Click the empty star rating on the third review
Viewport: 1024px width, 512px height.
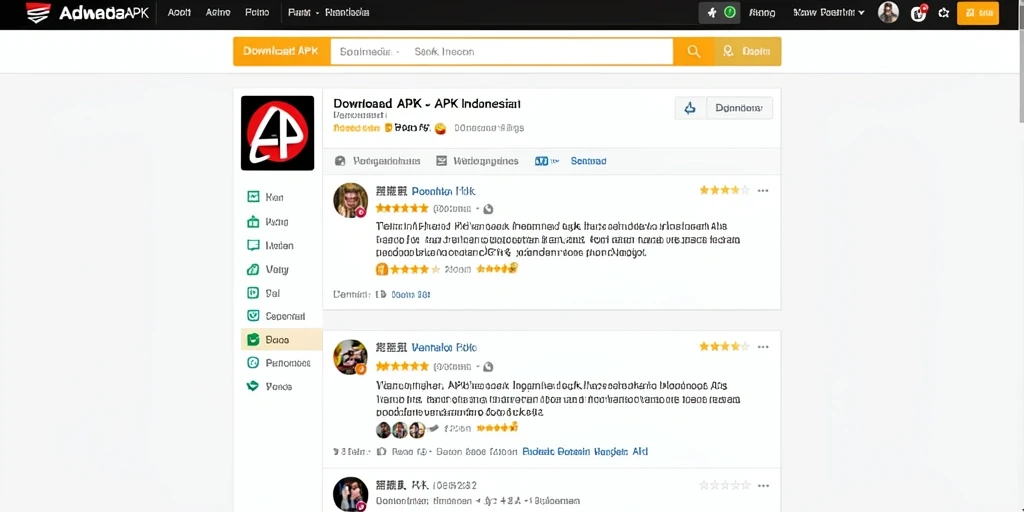(724, 485)
